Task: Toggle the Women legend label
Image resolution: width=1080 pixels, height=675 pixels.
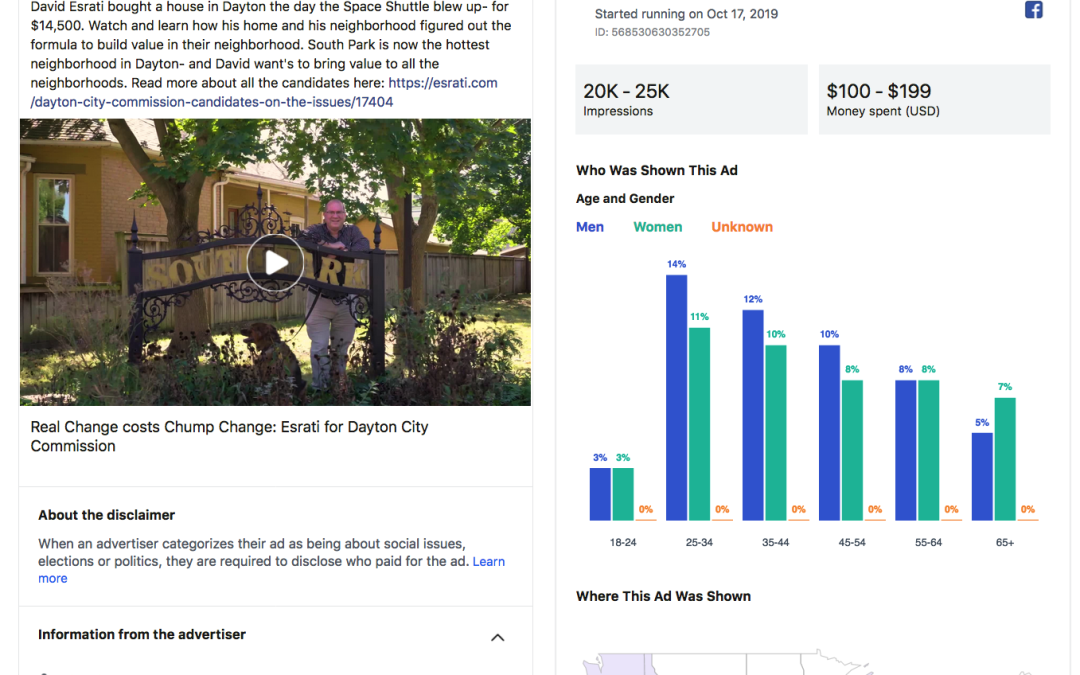Action: pyautogui.click(x=657, y=227)
